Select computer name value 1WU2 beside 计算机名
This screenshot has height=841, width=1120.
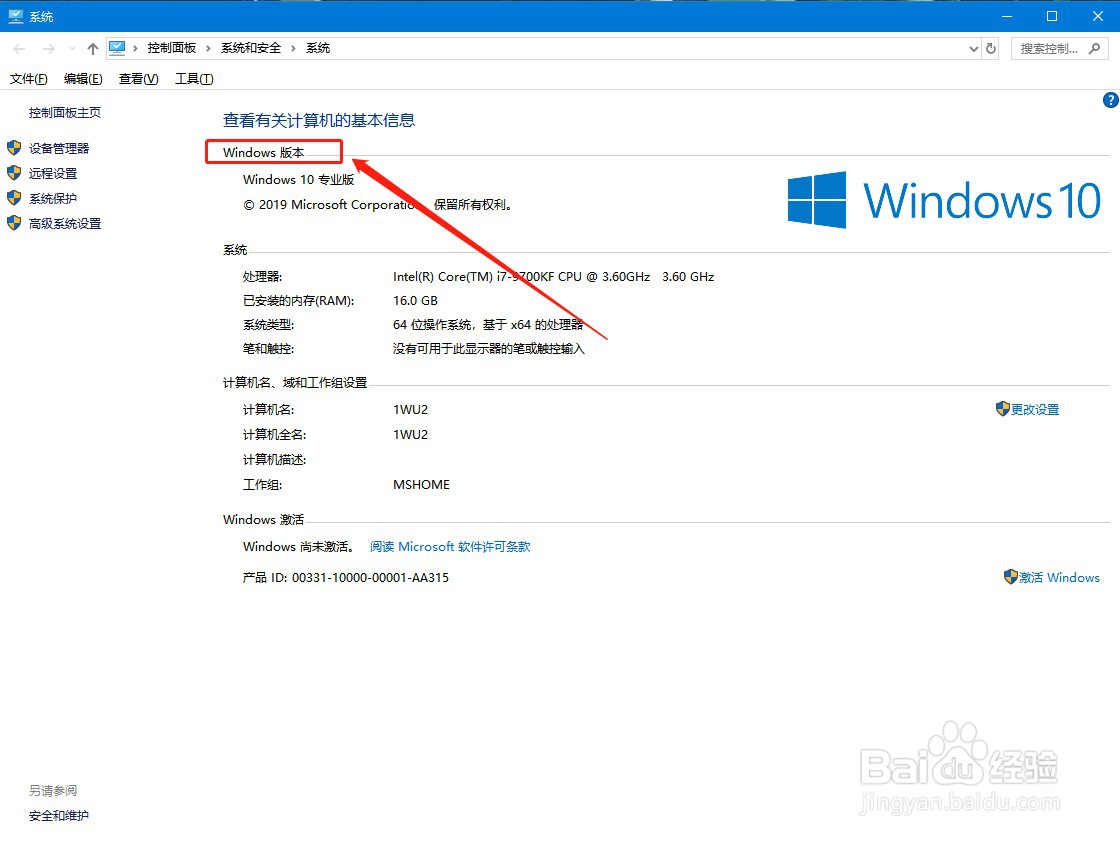(x=411, y=409)
